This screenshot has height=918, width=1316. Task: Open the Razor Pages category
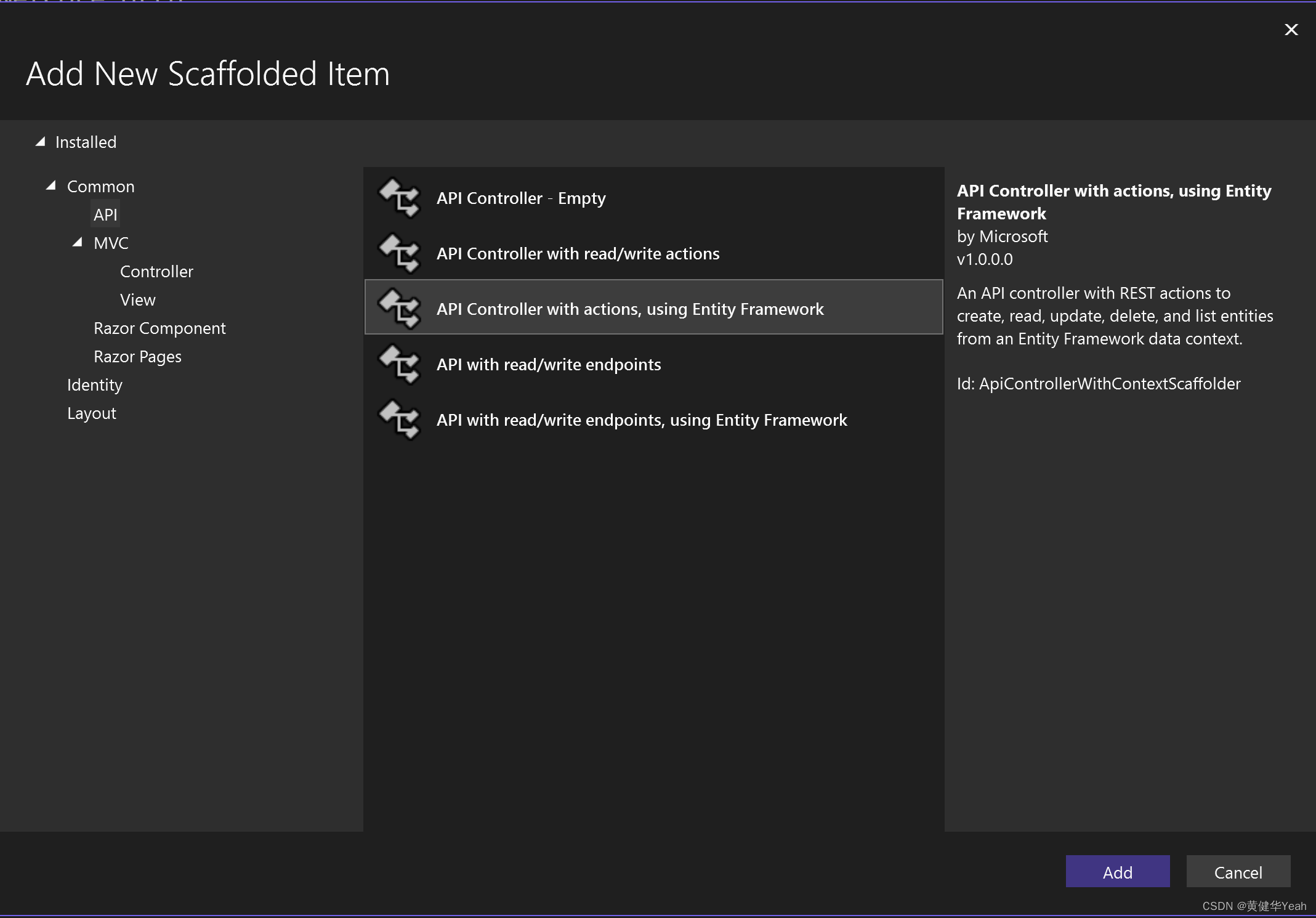pyautogui.click(x=137, y=356)
